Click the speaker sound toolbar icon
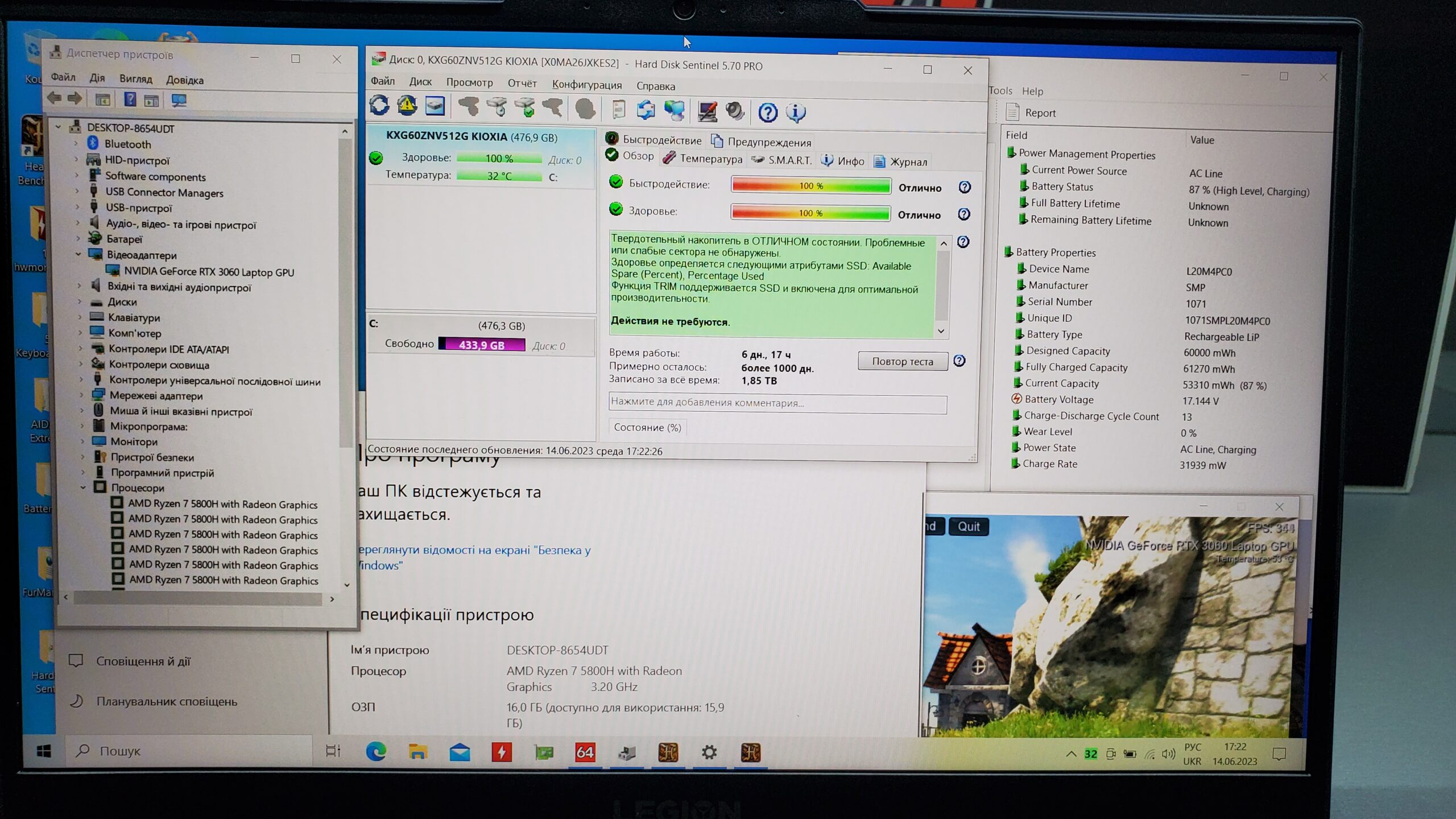 [x=735, y=111]
